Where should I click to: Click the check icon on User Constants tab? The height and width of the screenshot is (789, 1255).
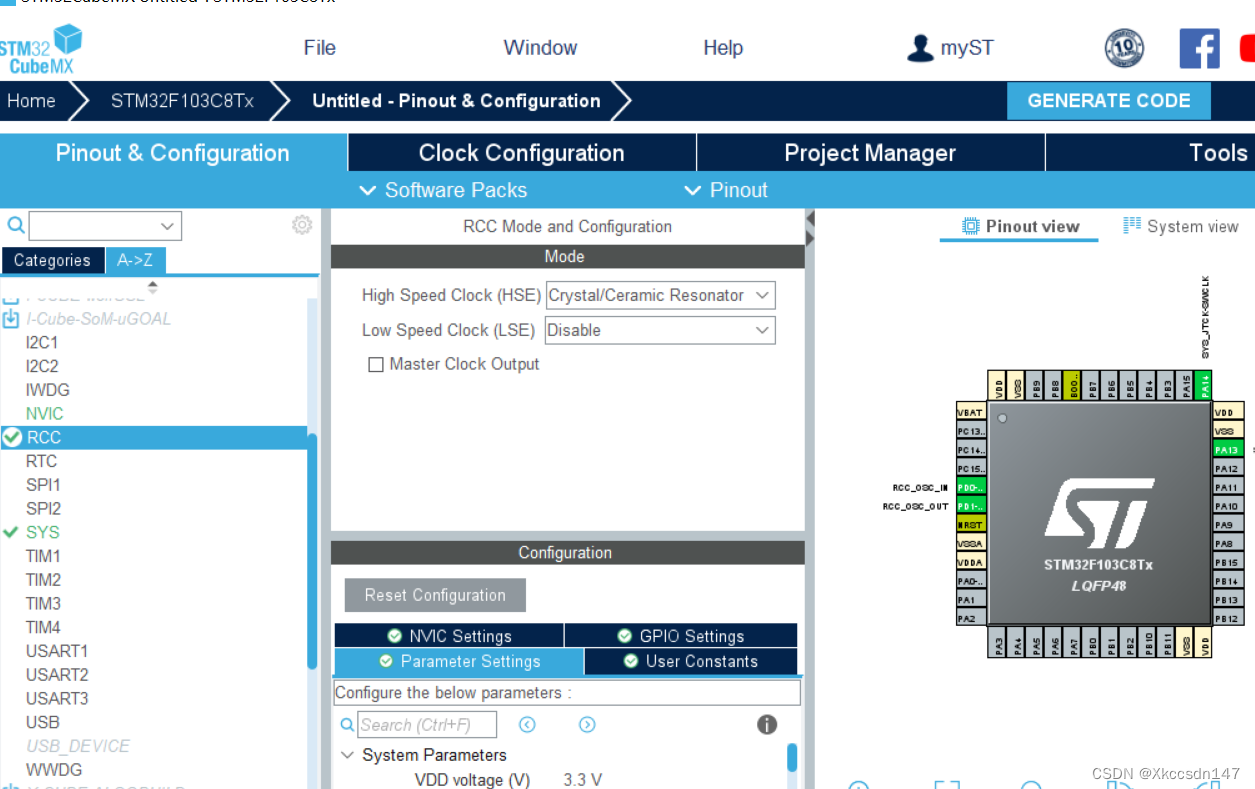tap(631, 661)
